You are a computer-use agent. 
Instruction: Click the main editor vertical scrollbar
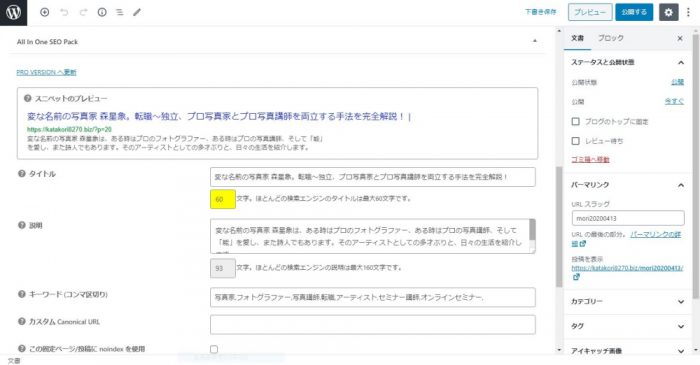pos(559,227)
